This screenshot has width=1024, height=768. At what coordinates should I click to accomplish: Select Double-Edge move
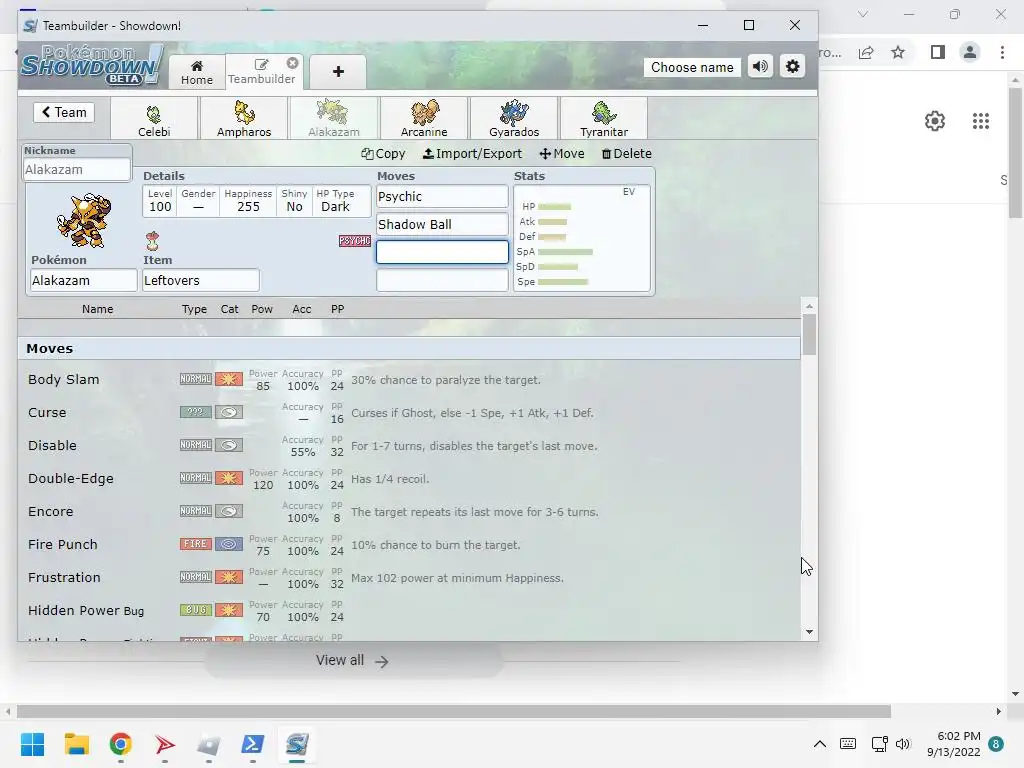[x=409, y=479]
